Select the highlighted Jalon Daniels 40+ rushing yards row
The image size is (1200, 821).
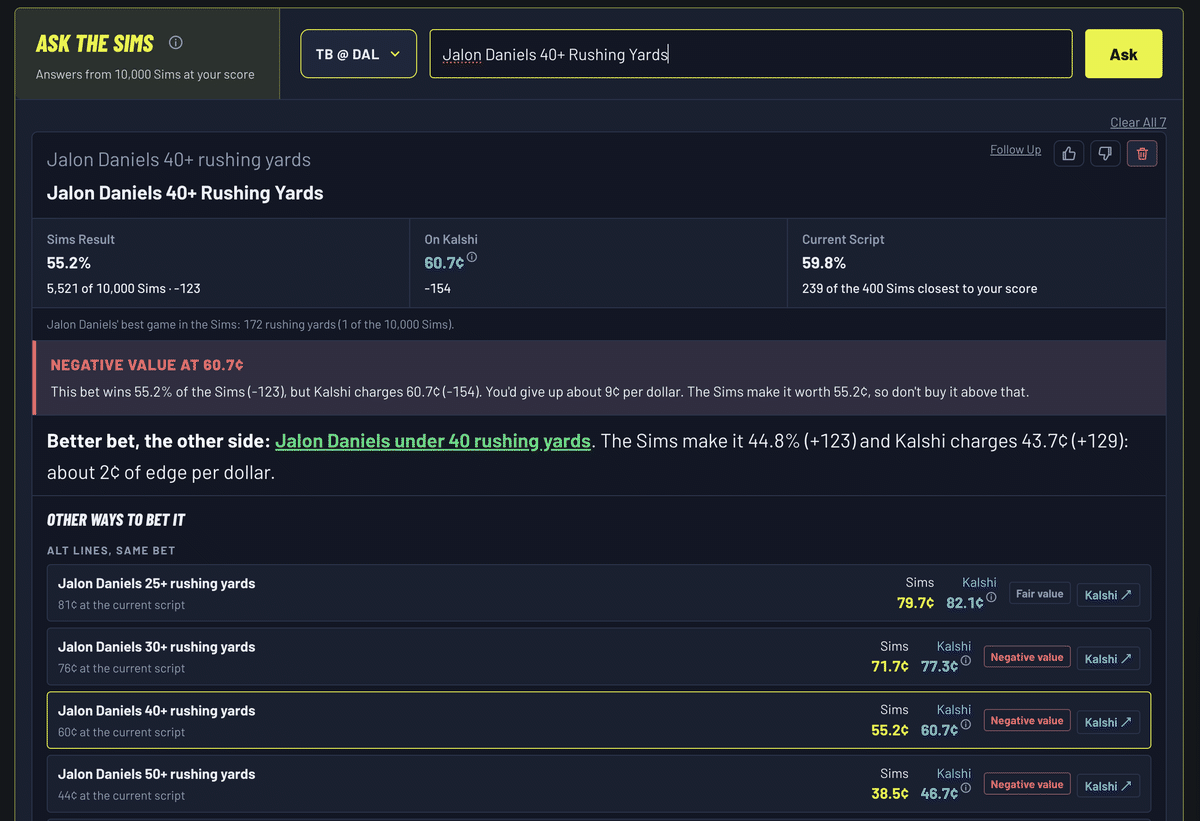(x=599, y=721)
